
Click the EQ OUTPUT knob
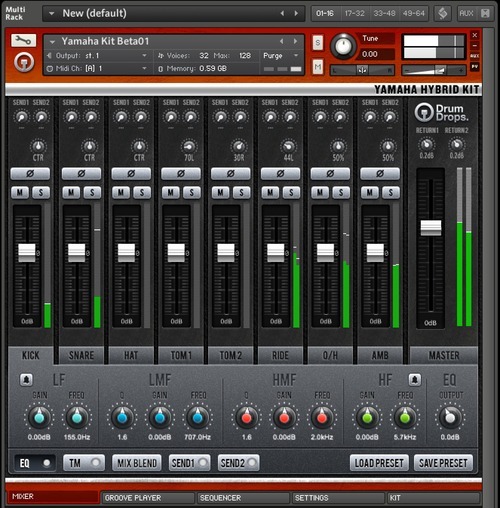[x=450, y=417]
